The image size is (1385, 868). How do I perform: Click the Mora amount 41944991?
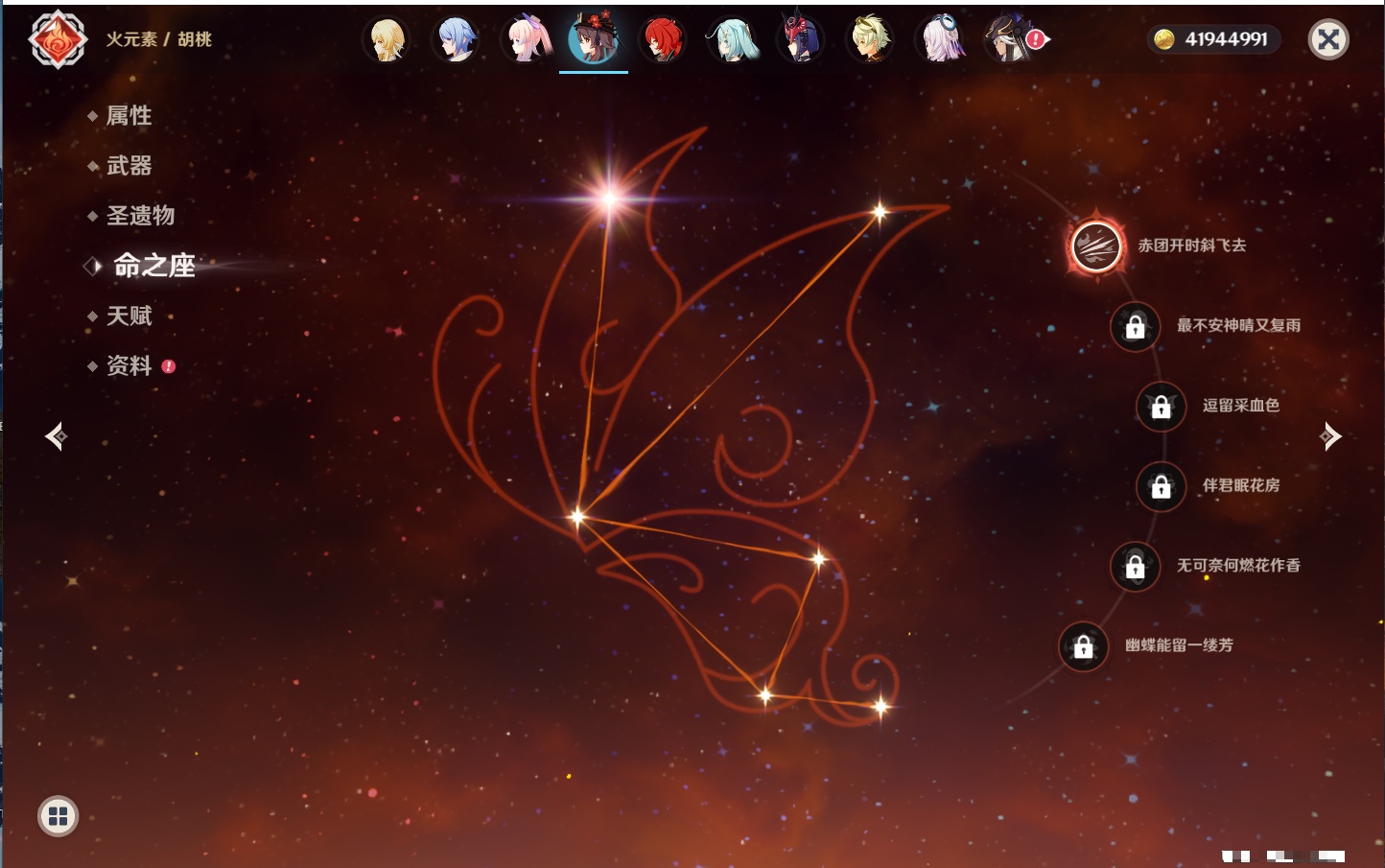tap(1226, 39)
